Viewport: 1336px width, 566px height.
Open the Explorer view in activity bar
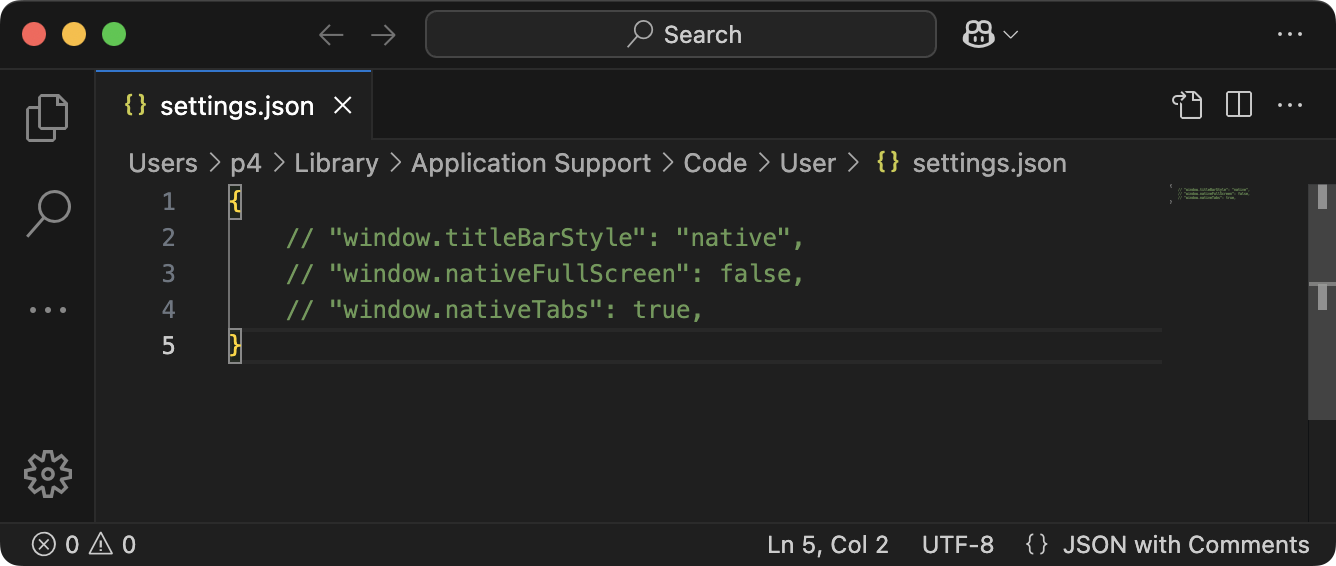coord(47,117)
